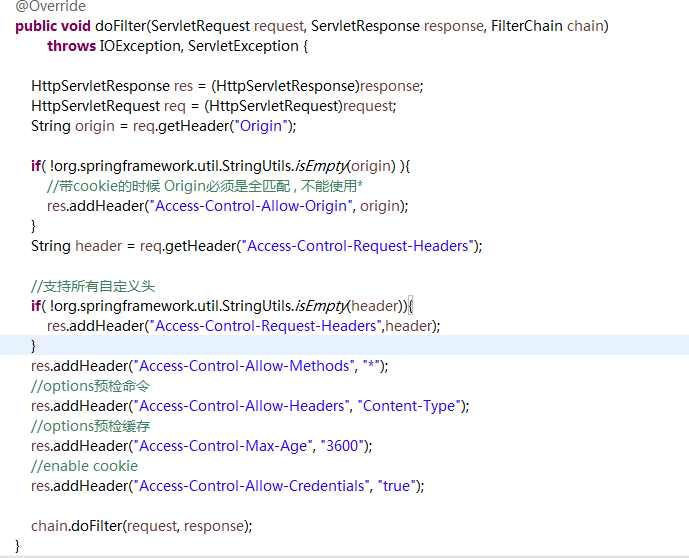The height and width of the screenshot is (558, 689).
Task: Click the "Access-Control-Allow-Origin" string
Action: pyautogui.click(x=251, y=206)
